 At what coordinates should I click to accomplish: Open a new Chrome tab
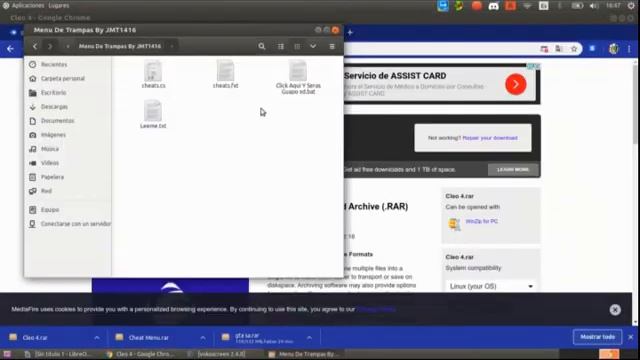[x=350, y=32]
